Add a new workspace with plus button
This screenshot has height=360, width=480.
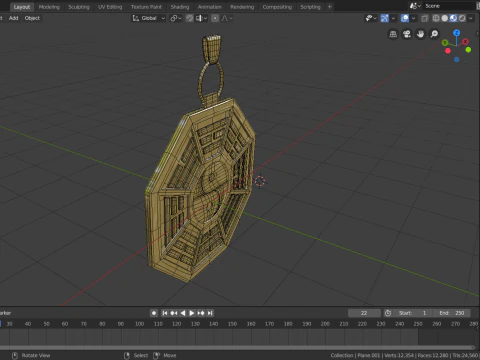coord(330,7)
